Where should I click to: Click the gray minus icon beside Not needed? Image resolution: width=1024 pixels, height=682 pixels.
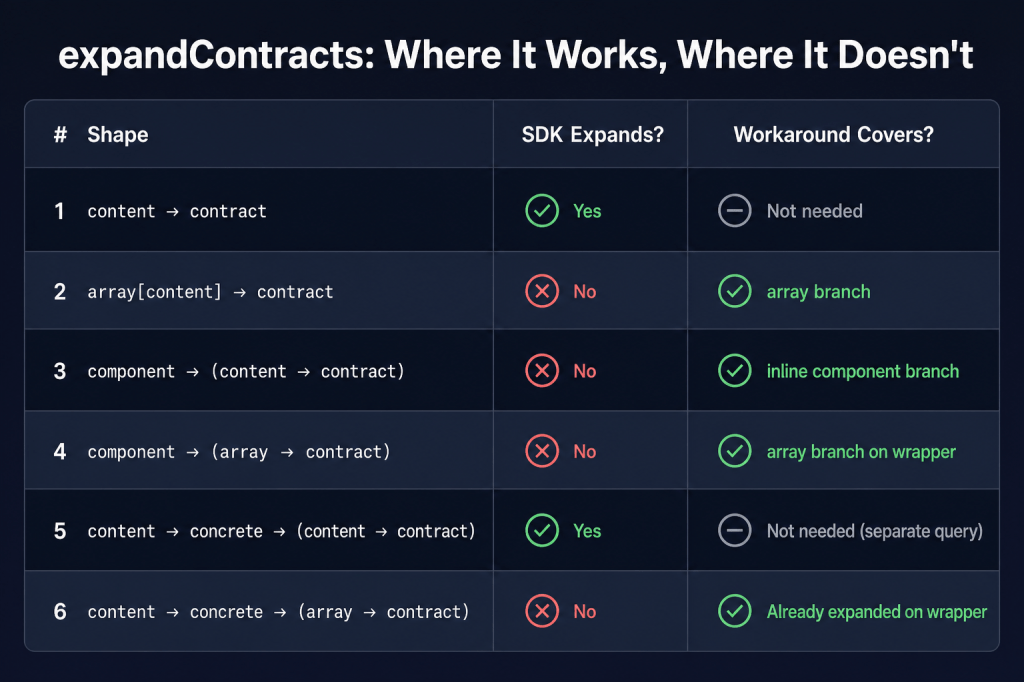pos(735,211)
